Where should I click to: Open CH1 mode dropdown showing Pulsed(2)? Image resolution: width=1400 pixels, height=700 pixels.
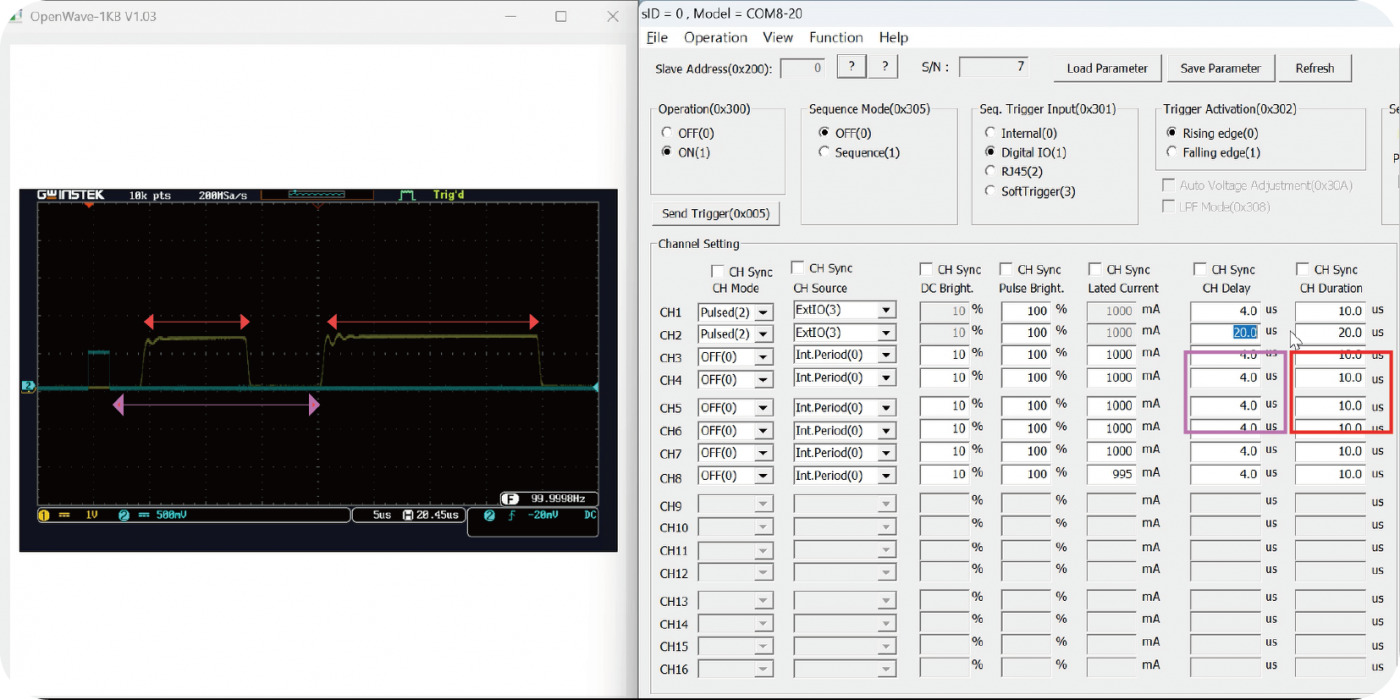click(x=764, y=313)
